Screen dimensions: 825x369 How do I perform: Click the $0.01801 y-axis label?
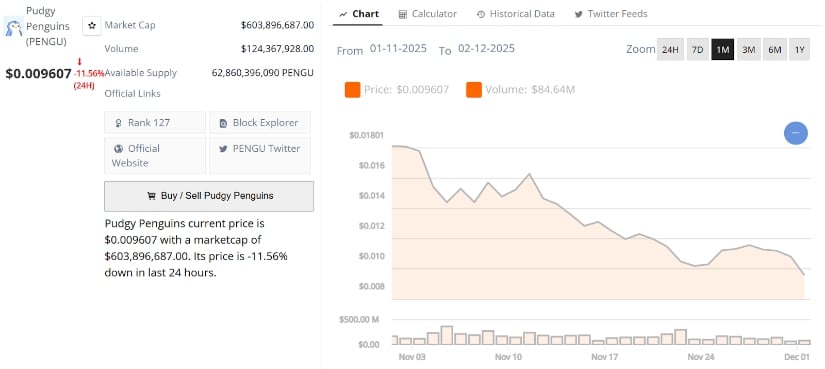pyautogui.click(x=366, y=135)
